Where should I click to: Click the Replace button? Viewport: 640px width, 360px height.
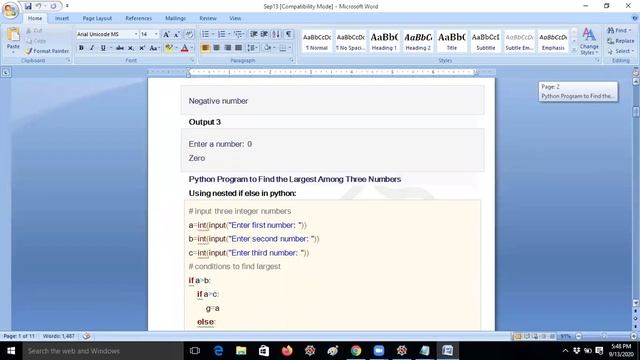(x=620, y=41)
